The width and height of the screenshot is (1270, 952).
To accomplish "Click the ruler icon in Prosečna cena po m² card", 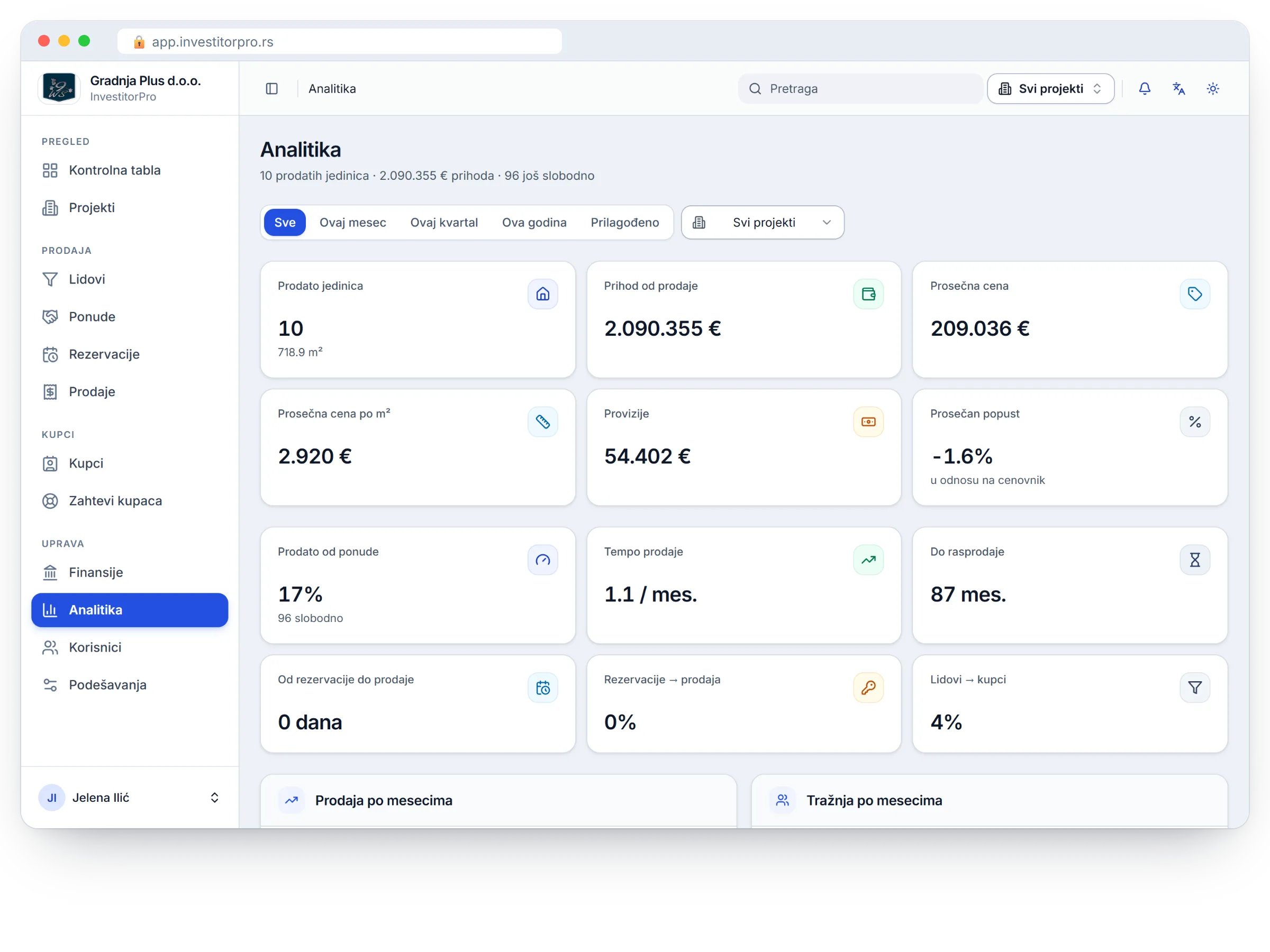I will coord(542,422).
